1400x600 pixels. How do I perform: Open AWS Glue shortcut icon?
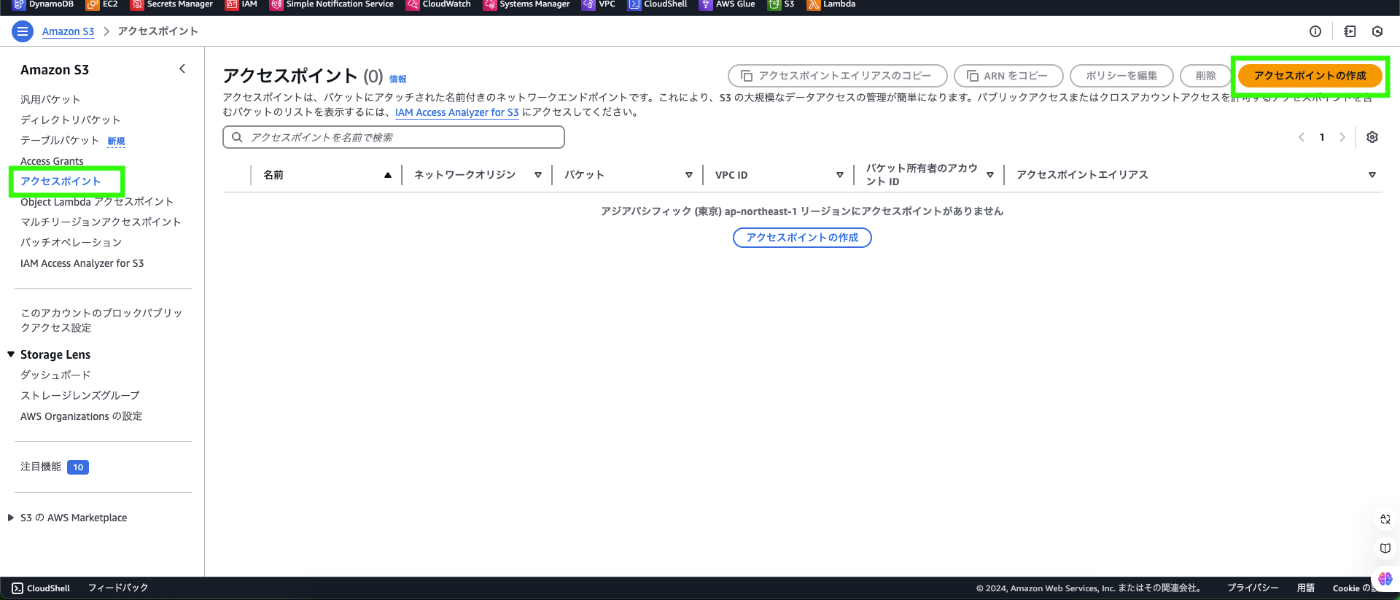coord(706,5)
